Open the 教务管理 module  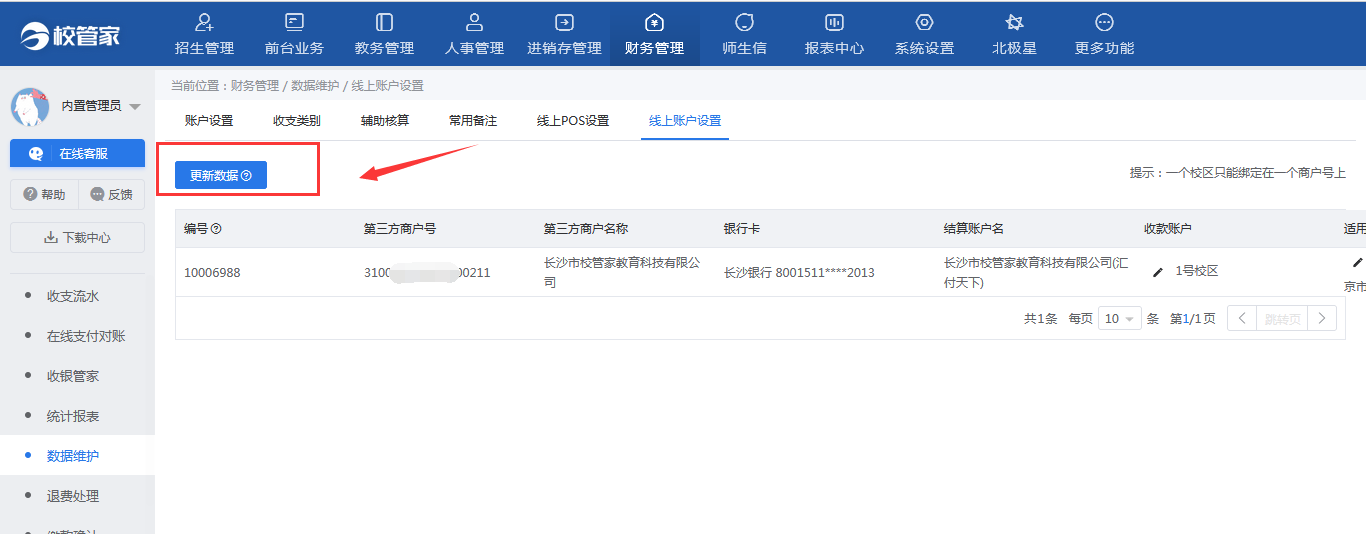(x=384, y=34)
